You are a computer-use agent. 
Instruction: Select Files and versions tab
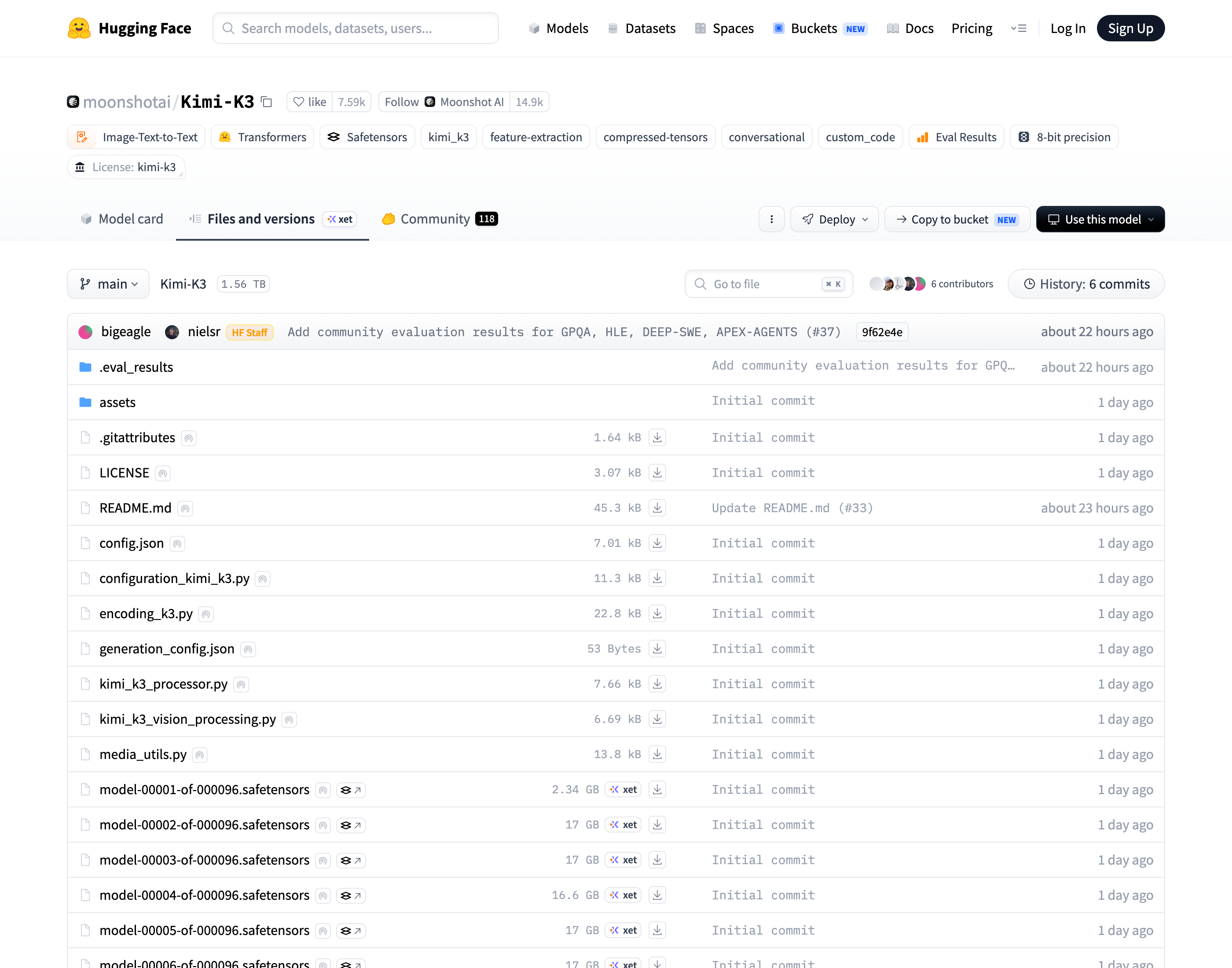(x=273, y=219)
